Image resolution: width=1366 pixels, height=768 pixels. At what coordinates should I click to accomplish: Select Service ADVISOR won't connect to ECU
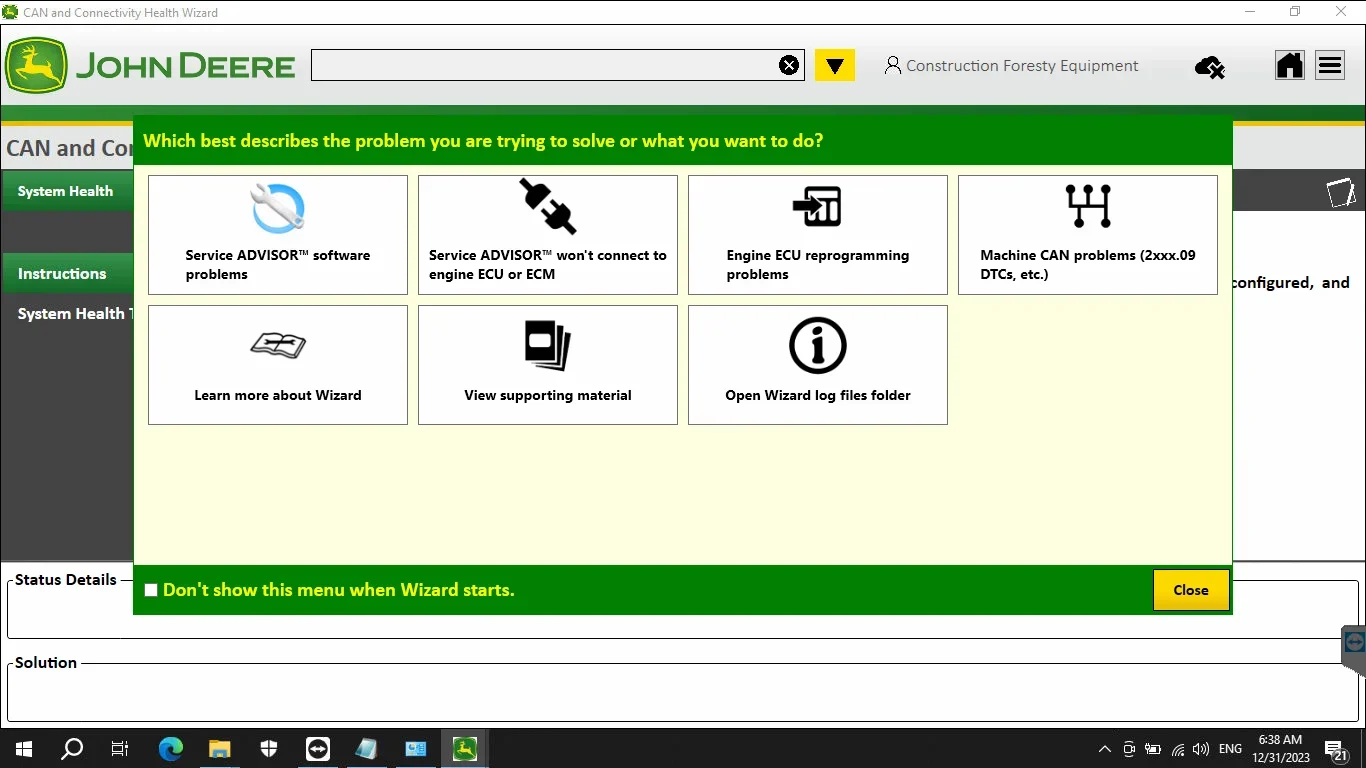click(x=548, y=235)
